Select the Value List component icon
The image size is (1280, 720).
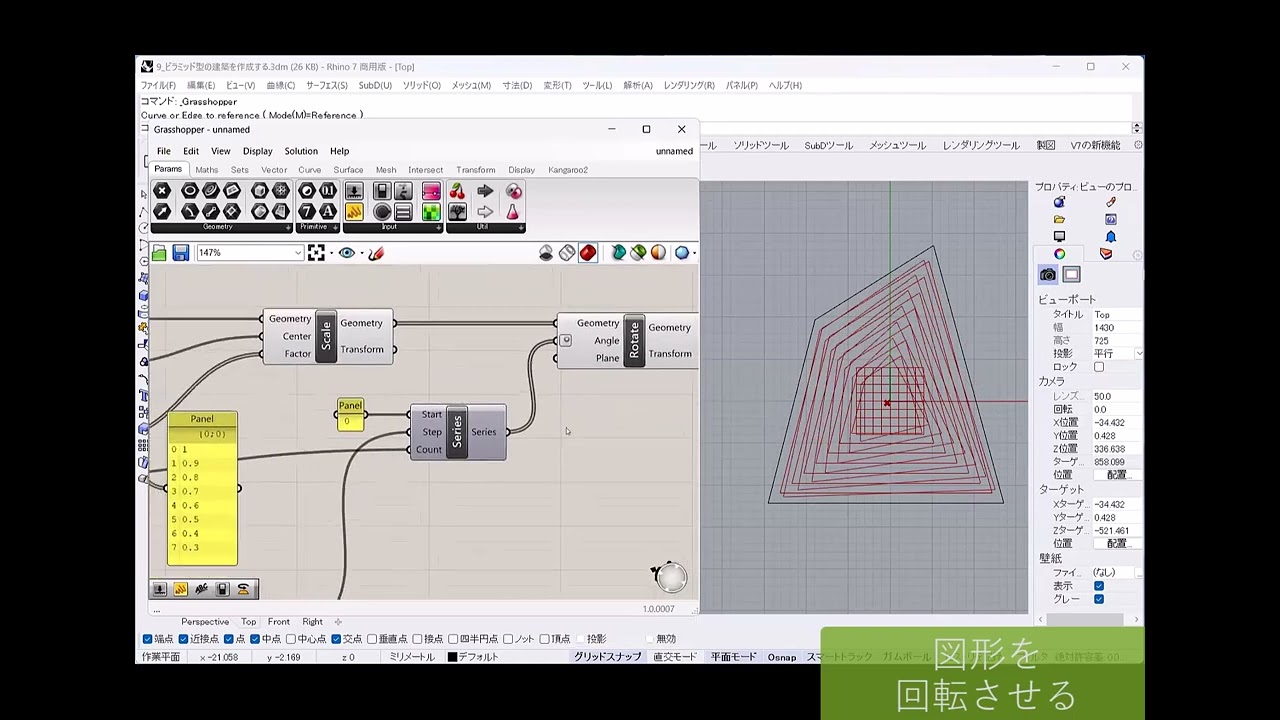pos(403,212)
